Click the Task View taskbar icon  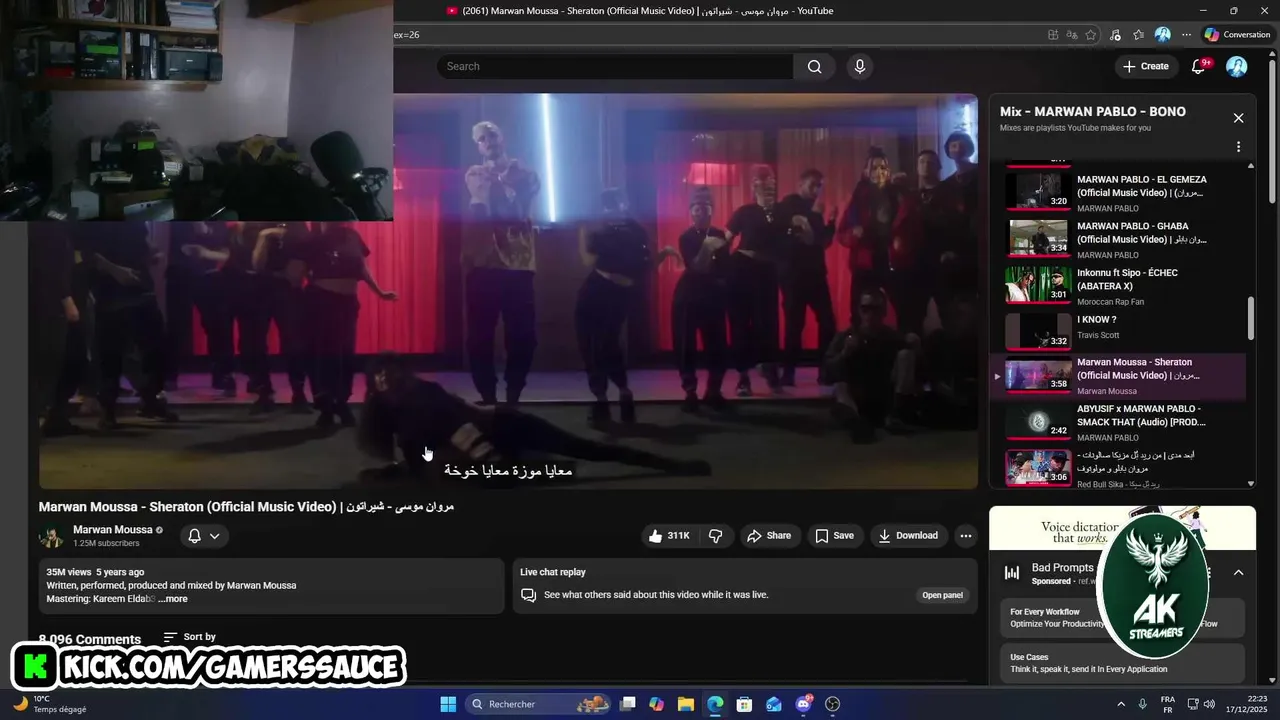pyautogui.click(x=627, y=704)
